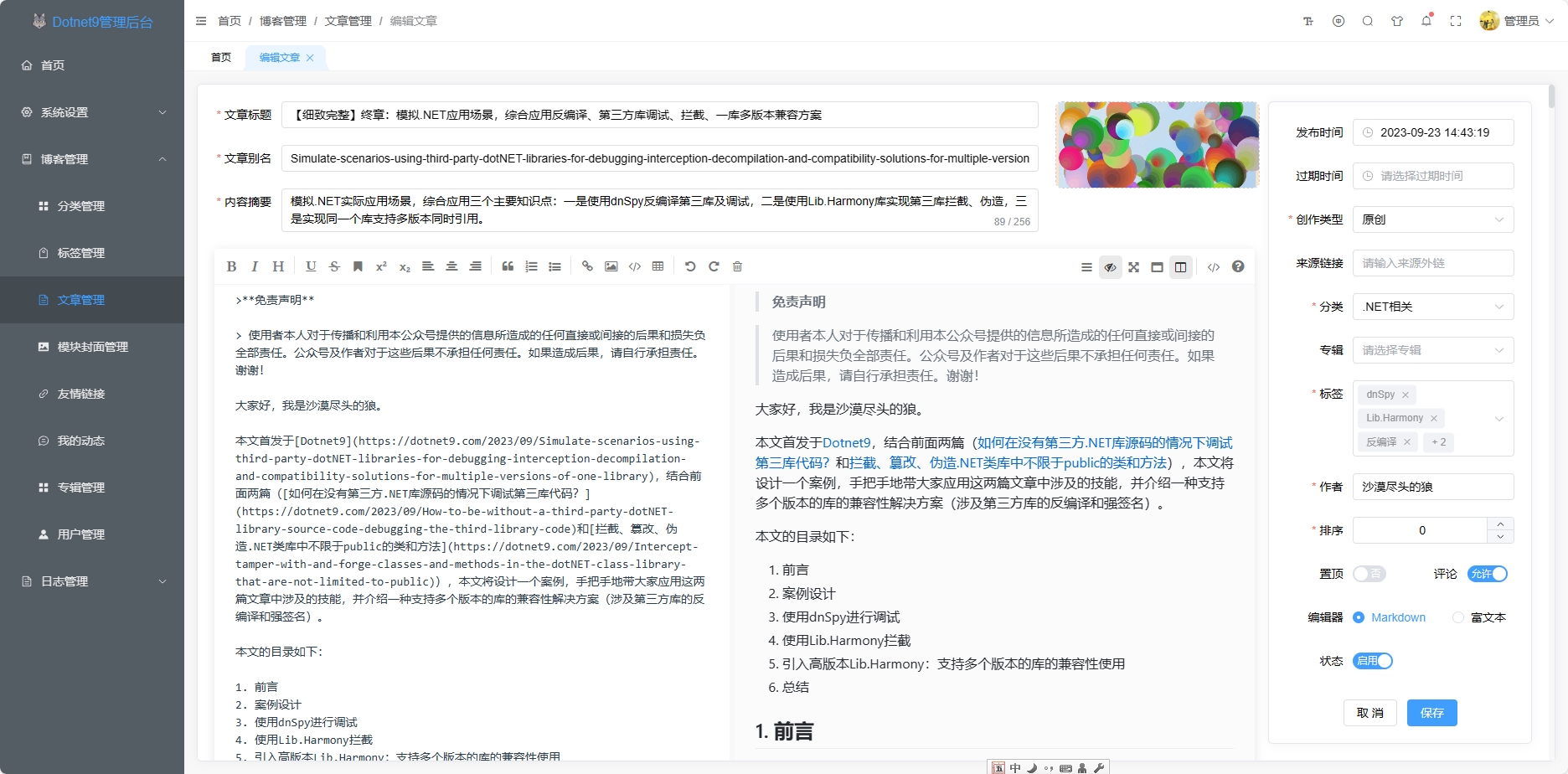Image resolution: width=1568 pixels, height=774 pixels.
Task: Expand the 日志管理 sidebar menu
Action: tap(92, 581)
